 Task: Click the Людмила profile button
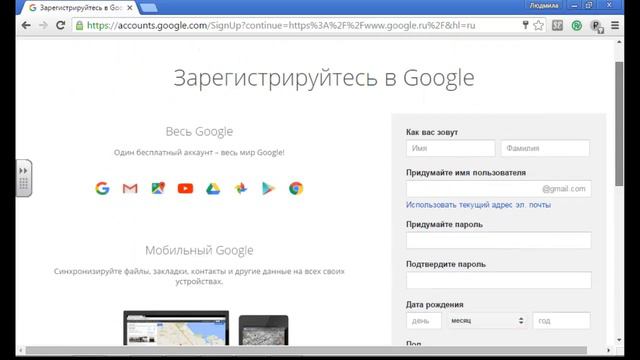(x=544, y=5)
